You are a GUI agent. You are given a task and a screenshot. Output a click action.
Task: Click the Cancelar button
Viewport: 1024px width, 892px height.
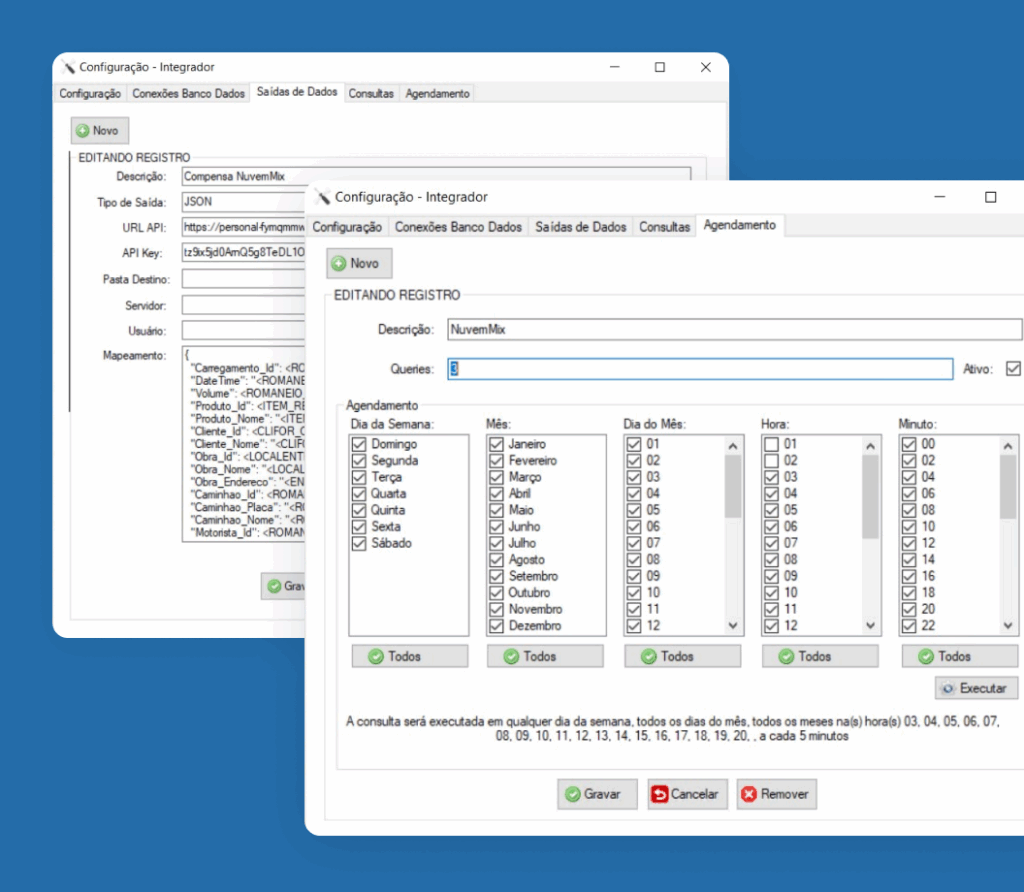coord(687,794)
